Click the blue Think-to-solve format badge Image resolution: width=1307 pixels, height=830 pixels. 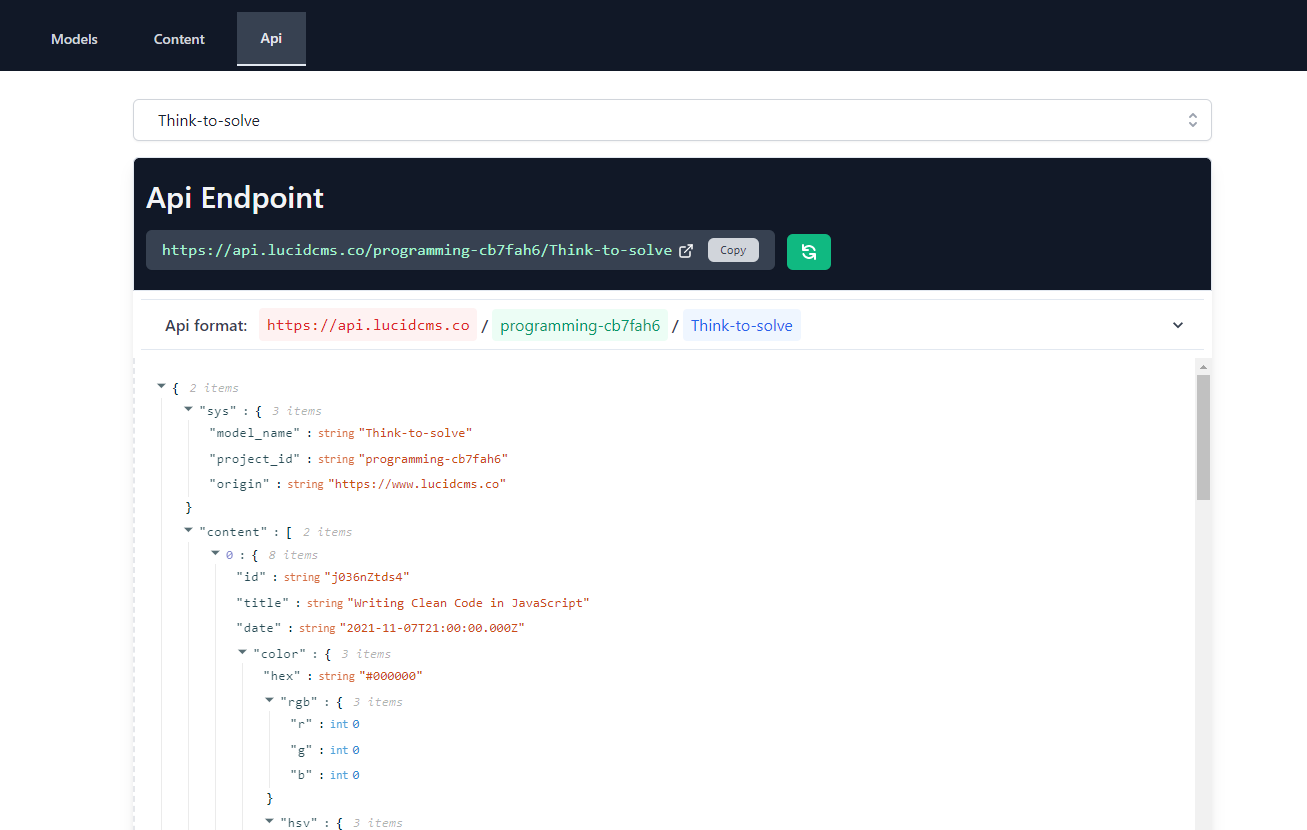point(742,325)
